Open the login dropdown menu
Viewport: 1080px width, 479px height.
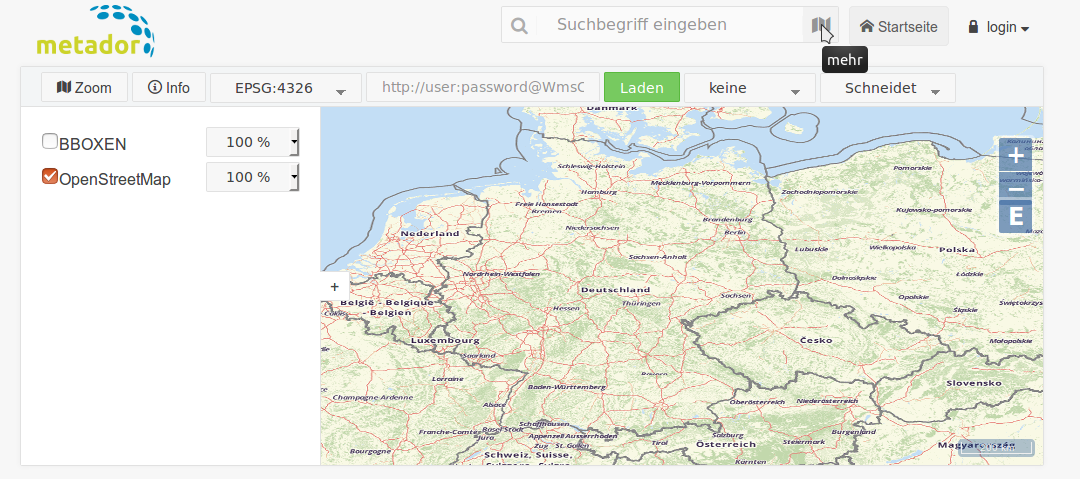tap(999, 27)
